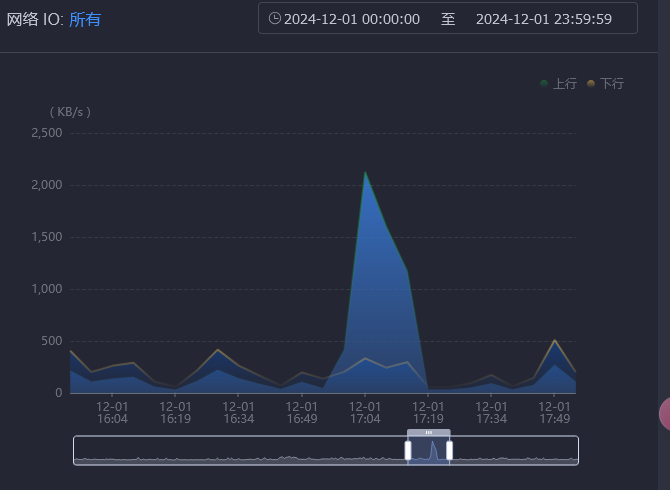Click the 12-01 16:04 axis label
The width and height of the screenshot is (670, 490).
[112, 413]
